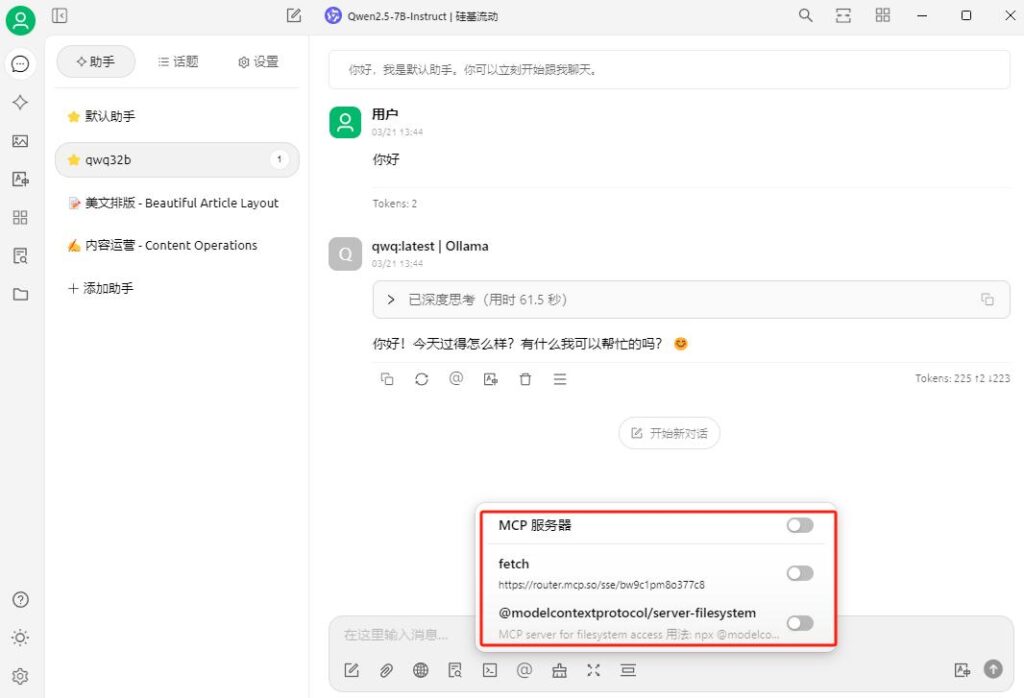Screen dimensions: 1024x698
Task: Switch to the 话题 tab
Action: [x=178, y=61]
